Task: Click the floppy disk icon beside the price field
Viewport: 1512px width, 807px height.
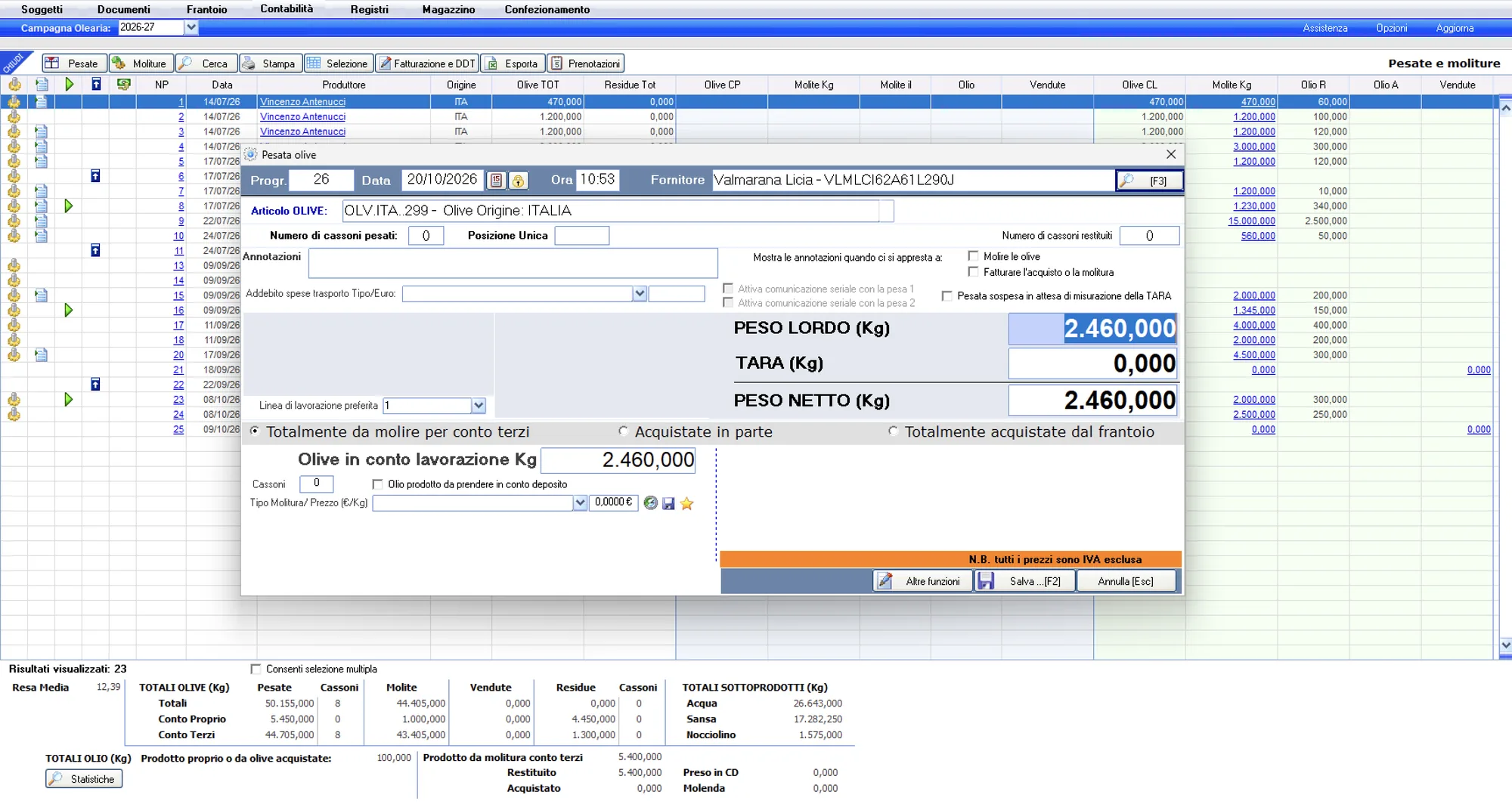Action: click(x=668, y=503)
